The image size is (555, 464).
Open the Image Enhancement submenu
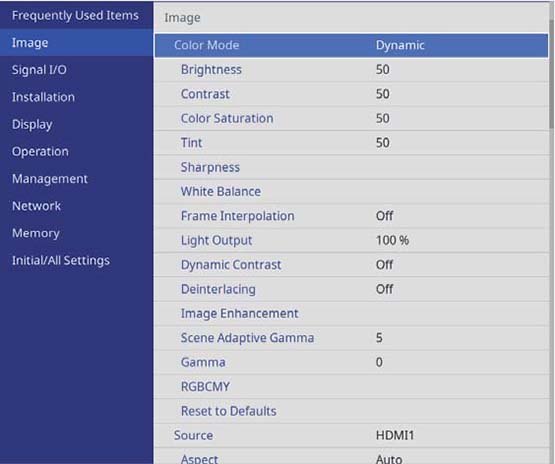tap(351, 314)
